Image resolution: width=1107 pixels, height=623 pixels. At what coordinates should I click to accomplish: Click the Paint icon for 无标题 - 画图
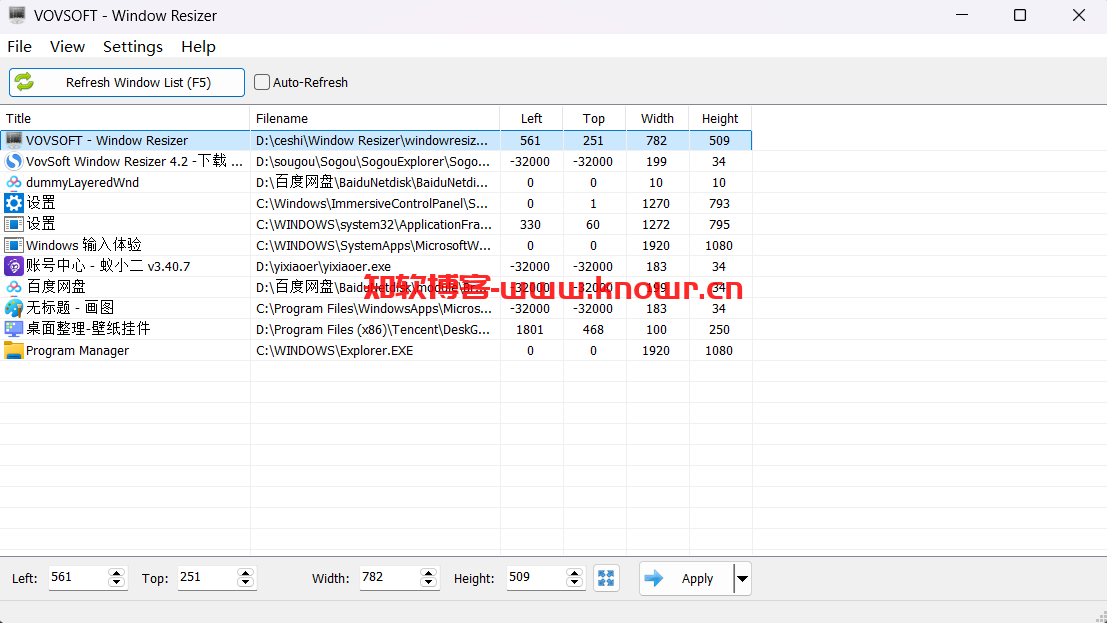coord(13,308)
